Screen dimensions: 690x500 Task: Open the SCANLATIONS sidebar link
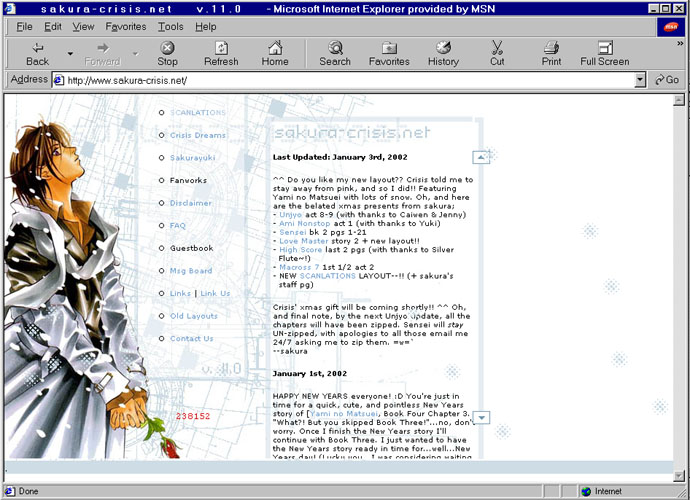[198, 113]
